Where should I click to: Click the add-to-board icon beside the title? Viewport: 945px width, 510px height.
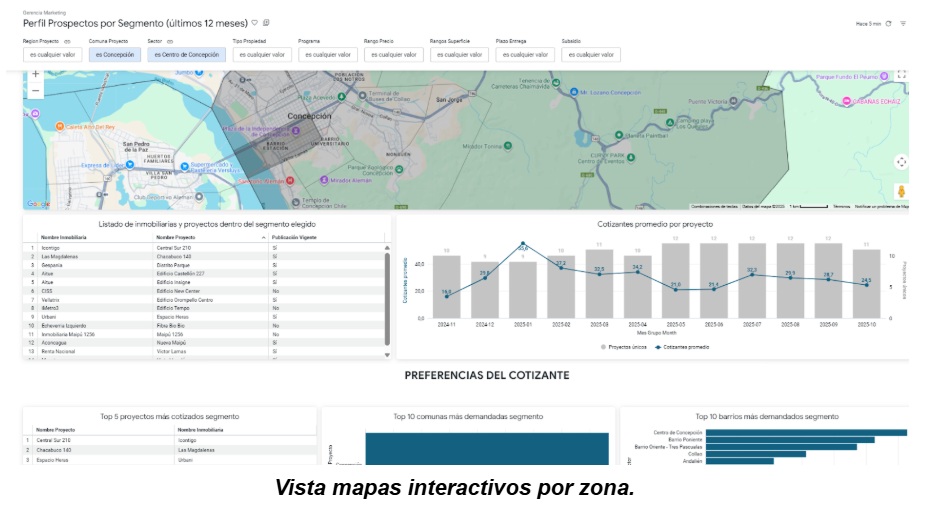coord(266,23)
